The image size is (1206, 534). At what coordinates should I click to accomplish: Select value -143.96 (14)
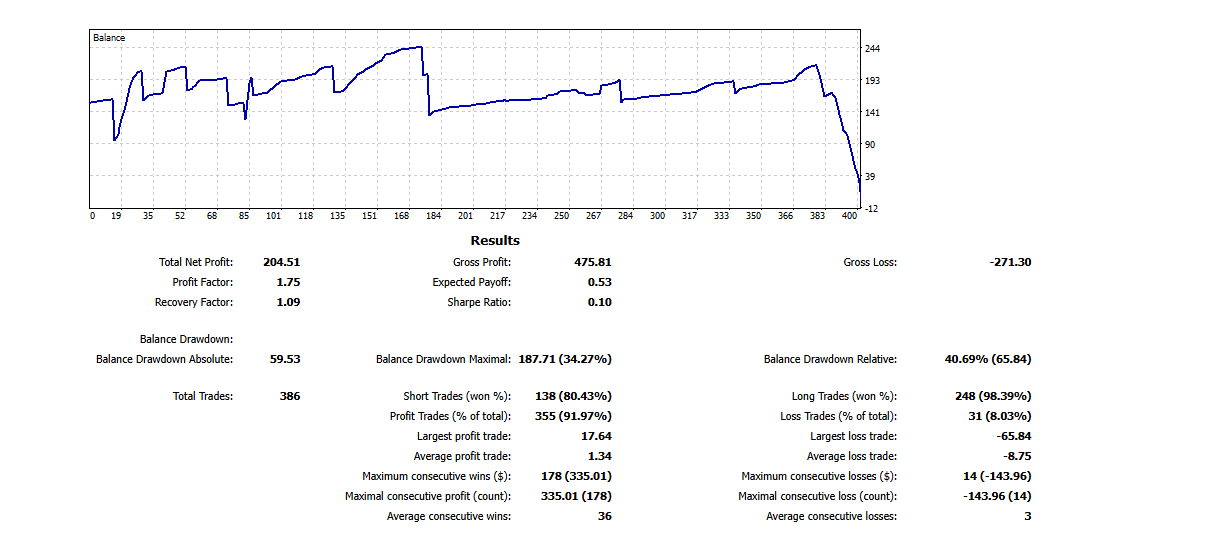tap(997, 497)
